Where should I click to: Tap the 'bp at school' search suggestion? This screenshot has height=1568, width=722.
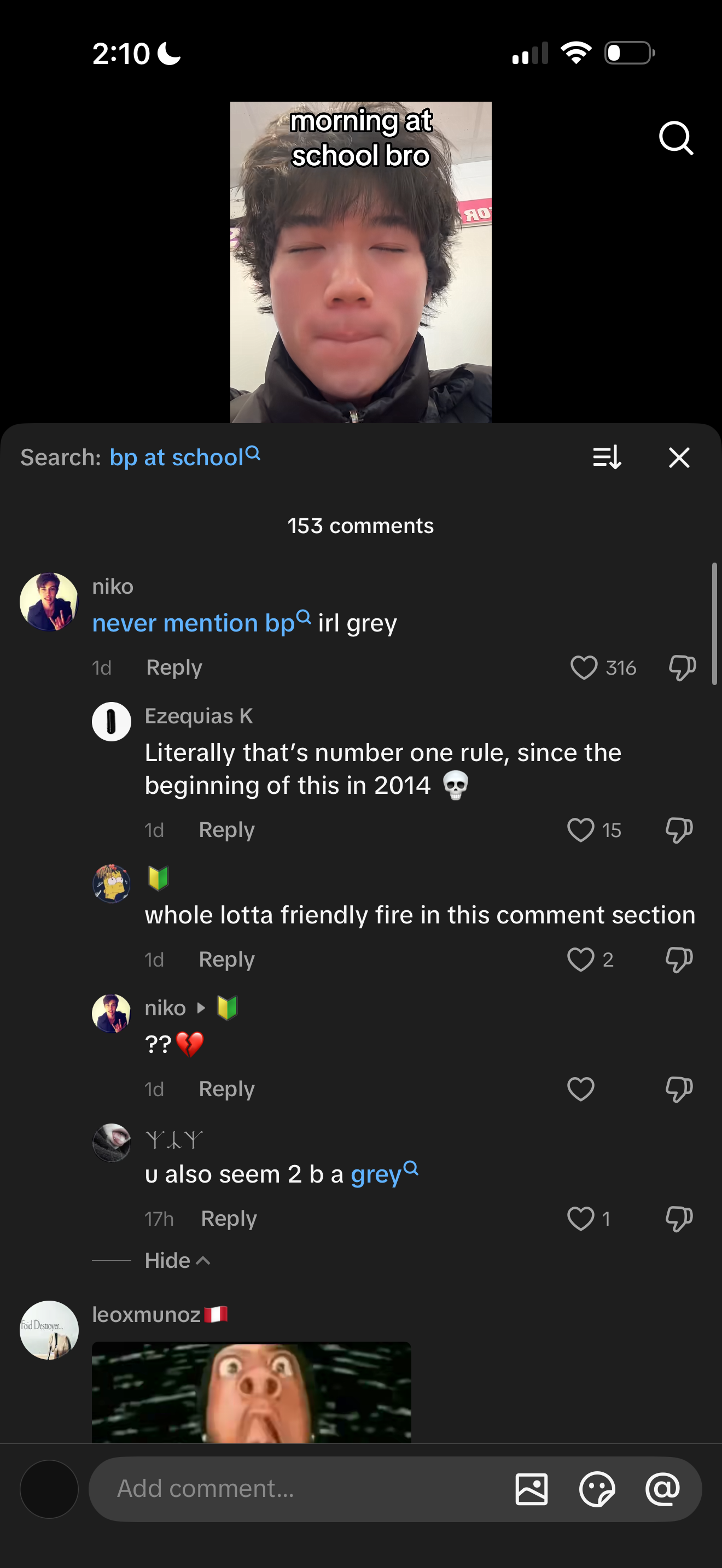184,457
